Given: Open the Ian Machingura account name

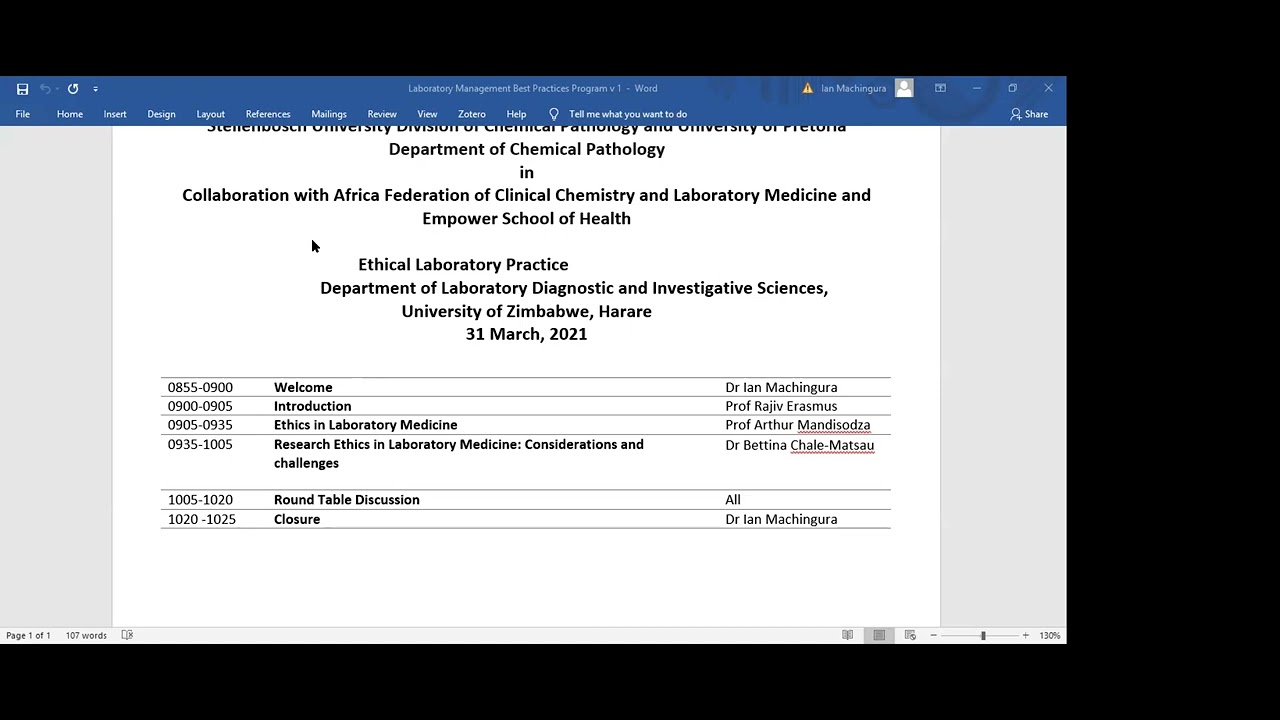Looking at the screenshot, I should click(x=854, y=89).
